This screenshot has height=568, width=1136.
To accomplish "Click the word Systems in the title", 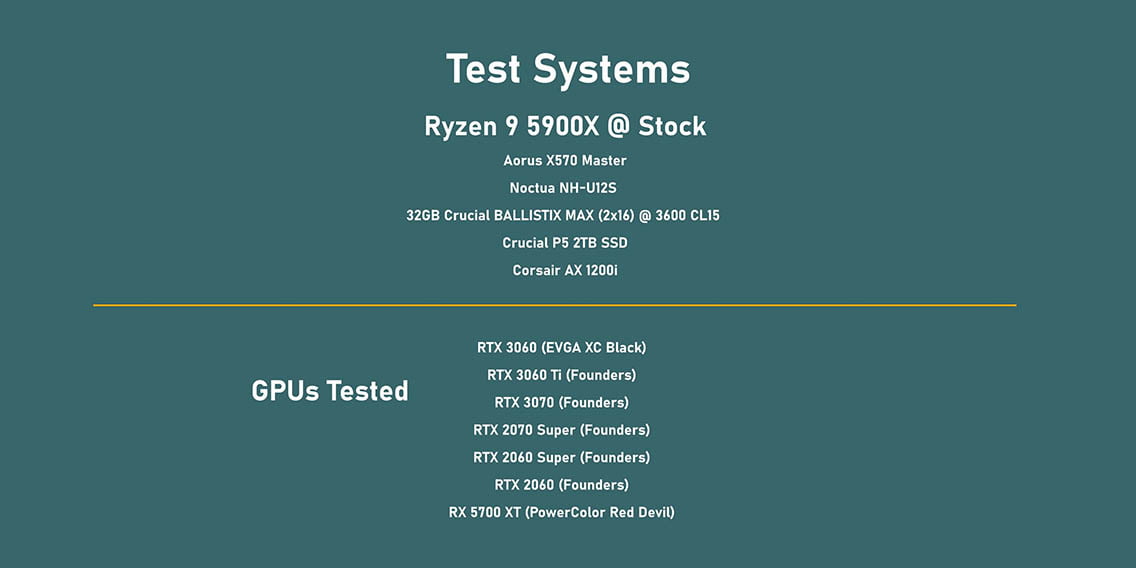I will click(611, 70).
